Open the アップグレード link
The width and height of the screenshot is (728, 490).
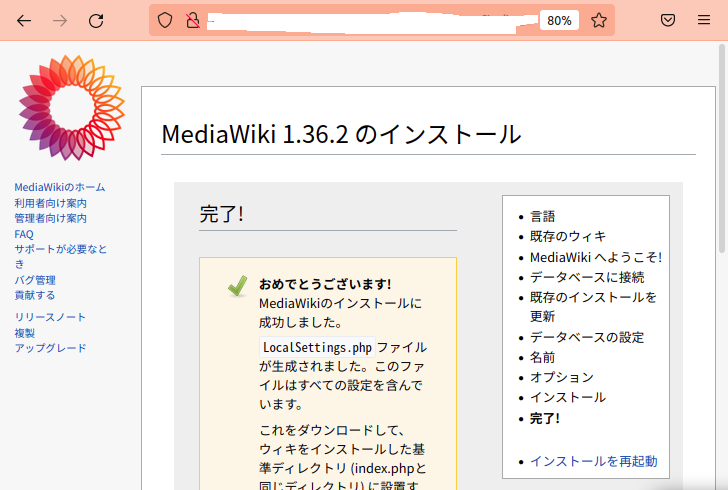coord(51,348)
